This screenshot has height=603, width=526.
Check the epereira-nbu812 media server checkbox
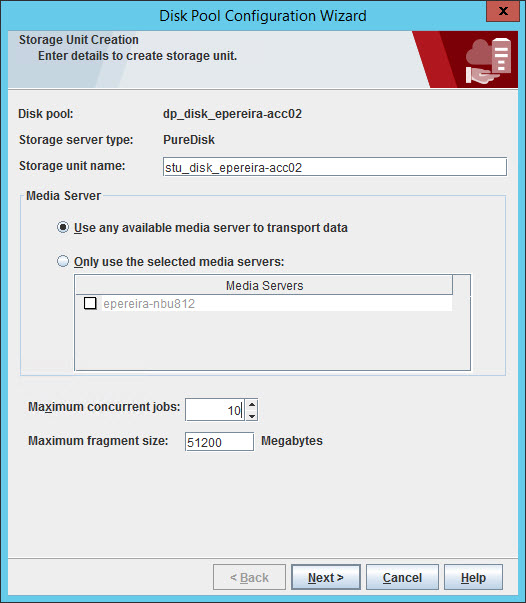[x=90, y=303]
